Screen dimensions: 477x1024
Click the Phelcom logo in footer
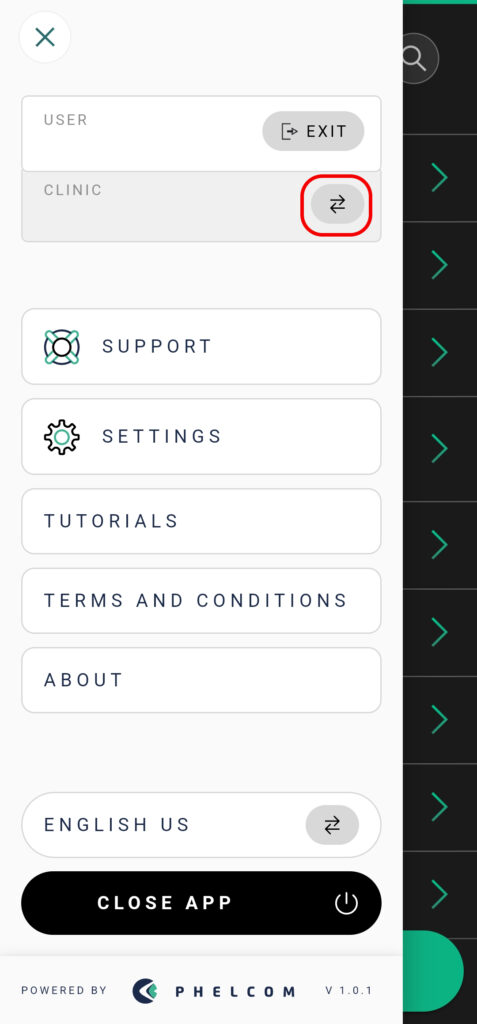213,991
